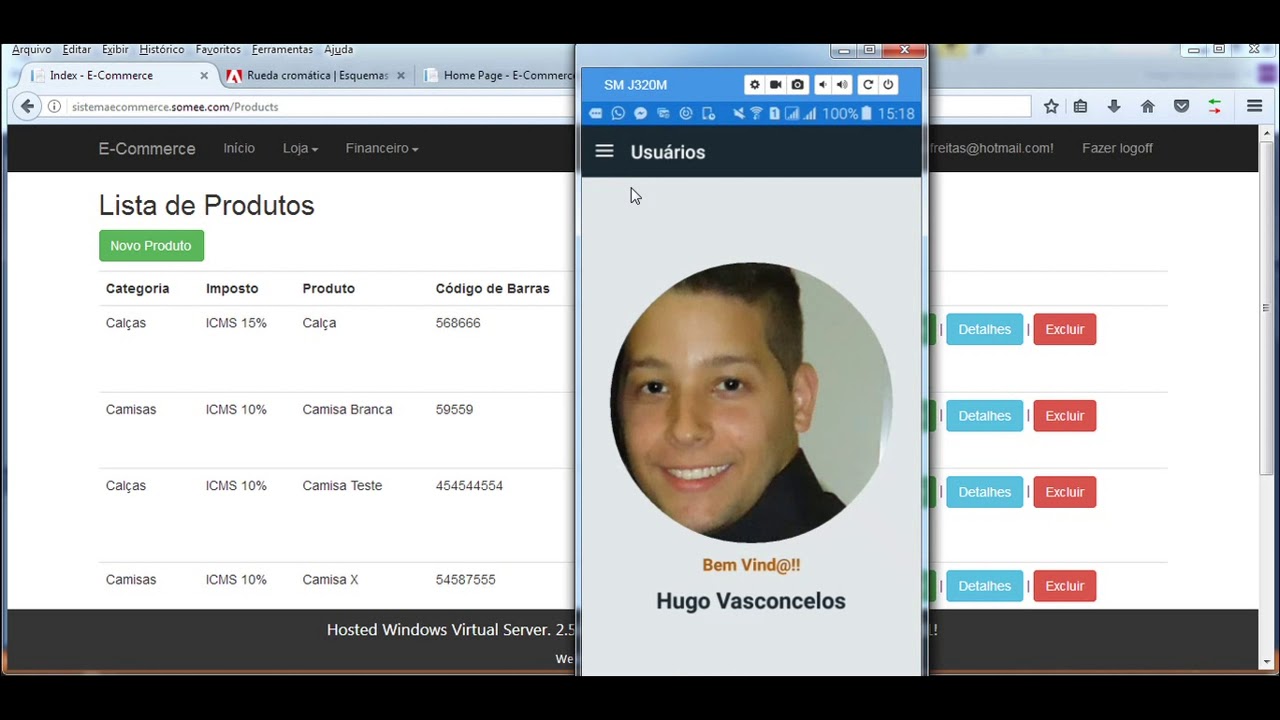Screen dimensions: 1280x720
Task: Start video recording in phone mirror toolbar
Action: pyautogui.click(x=776, y=85)
